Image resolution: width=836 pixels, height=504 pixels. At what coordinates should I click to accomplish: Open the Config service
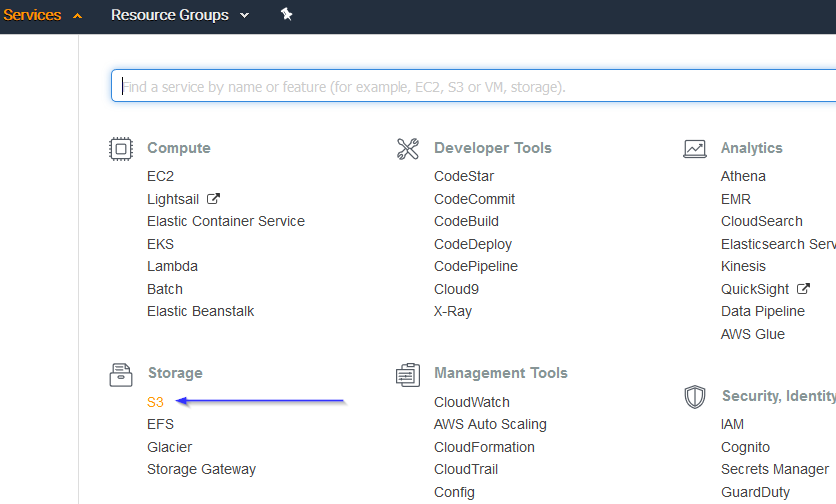coord(454,492)
